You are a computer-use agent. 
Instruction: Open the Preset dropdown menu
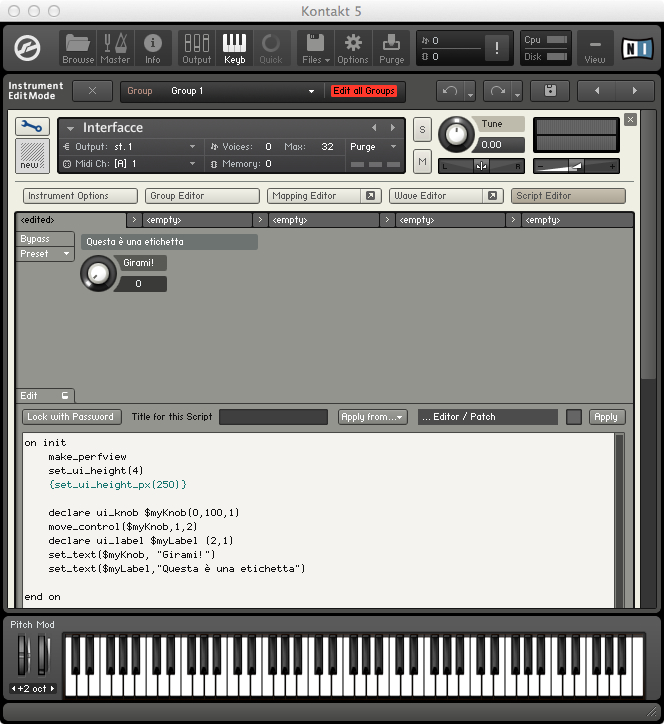coord(45,254)
